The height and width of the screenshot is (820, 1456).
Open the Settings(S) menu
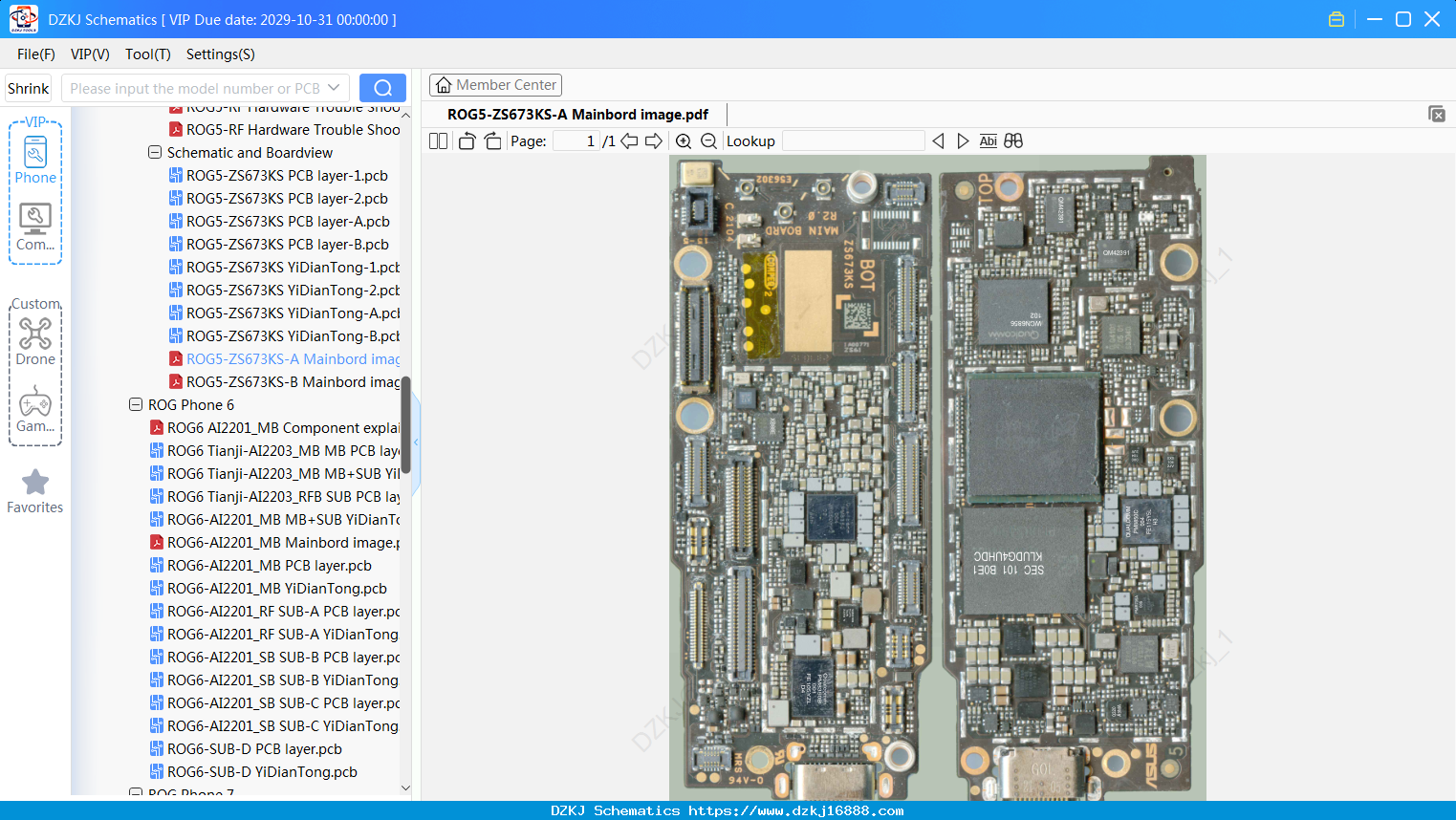[221, 54]
